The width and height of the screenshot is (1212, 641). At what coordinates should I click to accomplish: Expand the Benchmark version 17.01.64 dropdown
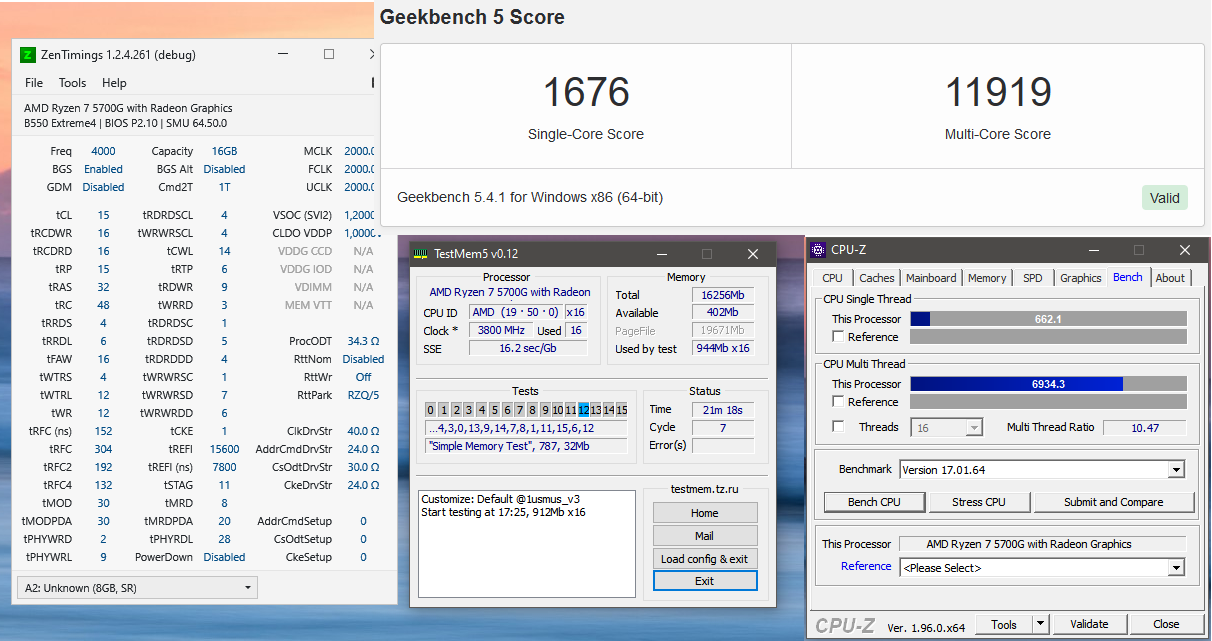click(x=1041, y=469)
